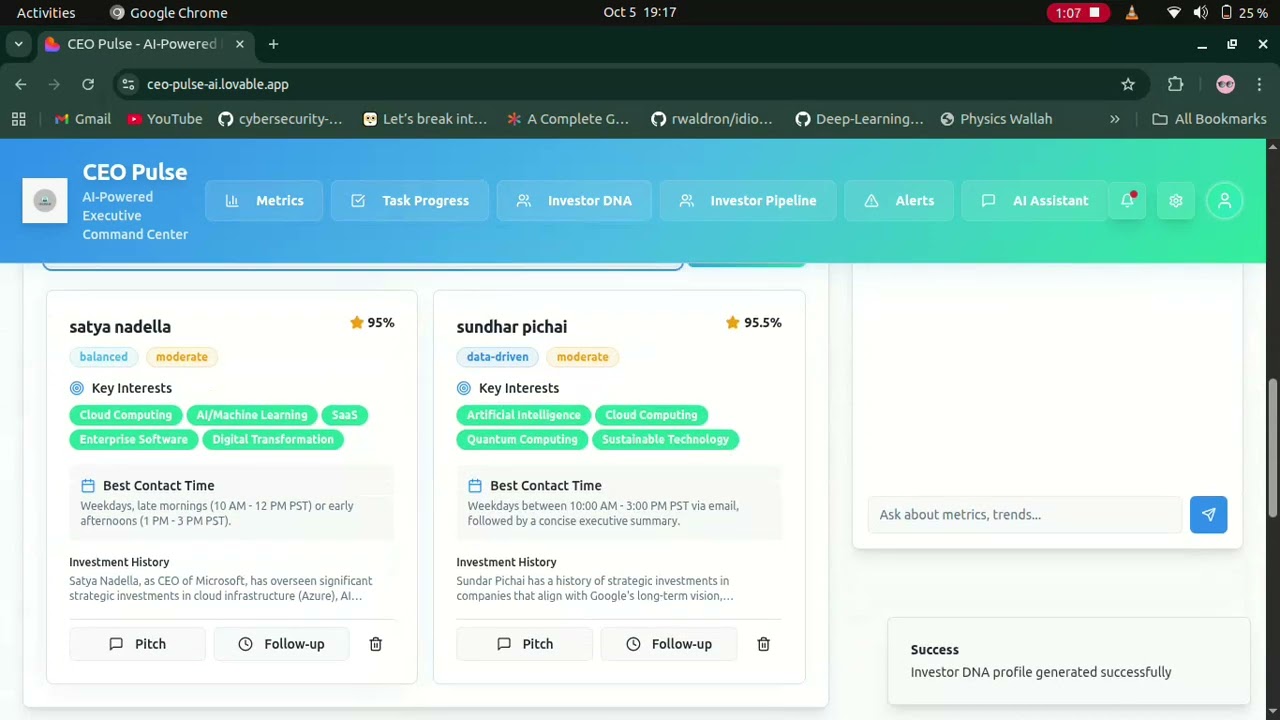The width and height of the screenshot is (1280, 720).
Task: Click the Success toast notification
Action: 1068,661
